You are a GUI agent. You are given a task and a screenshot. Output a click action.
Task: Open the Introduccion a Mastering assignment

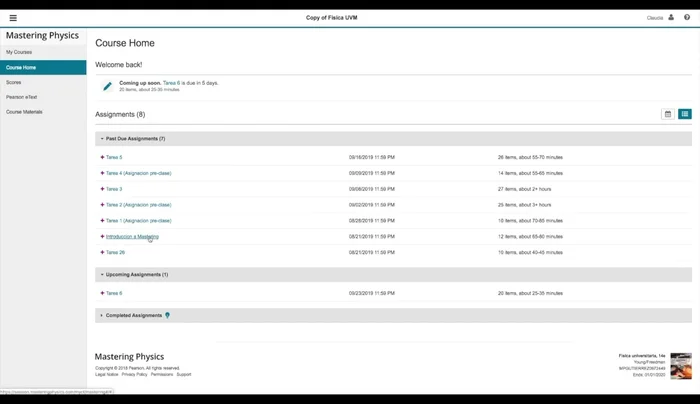click(132, 237)
